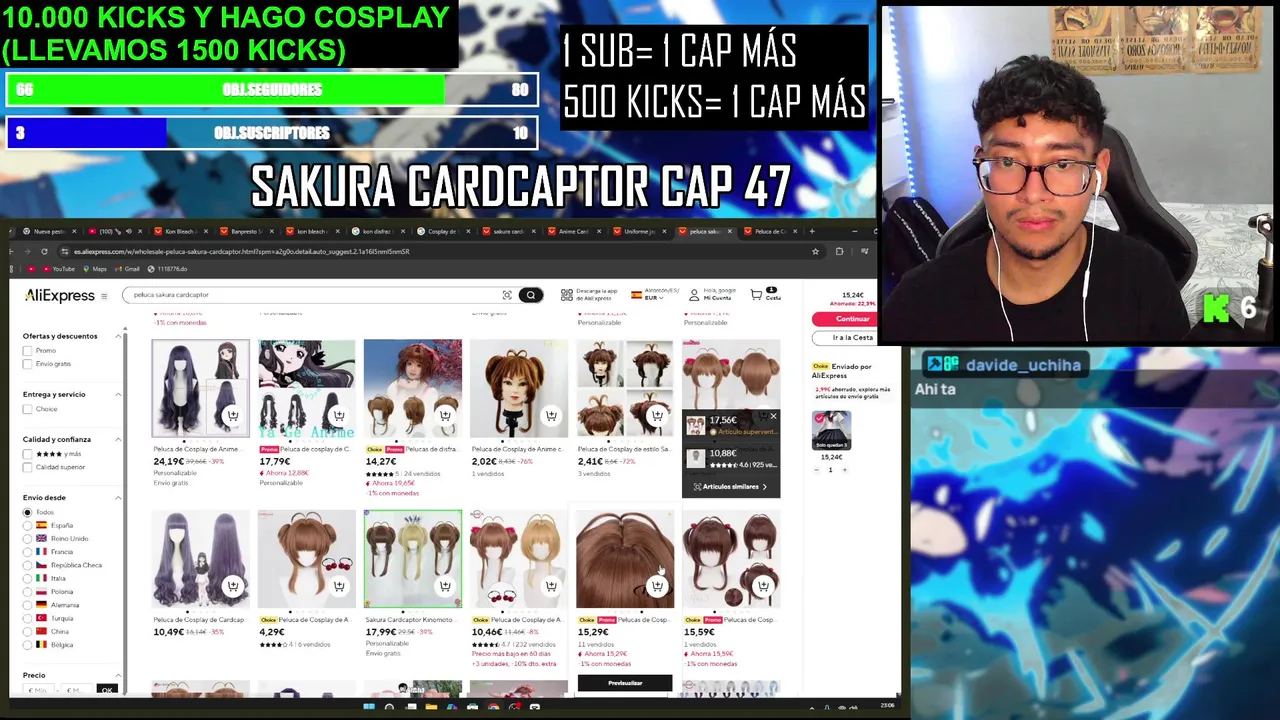The image size is (1280, 720).
Task: Add the 17,99€ Sakura Kinomoto wig to cart
Action: [445, 586]
